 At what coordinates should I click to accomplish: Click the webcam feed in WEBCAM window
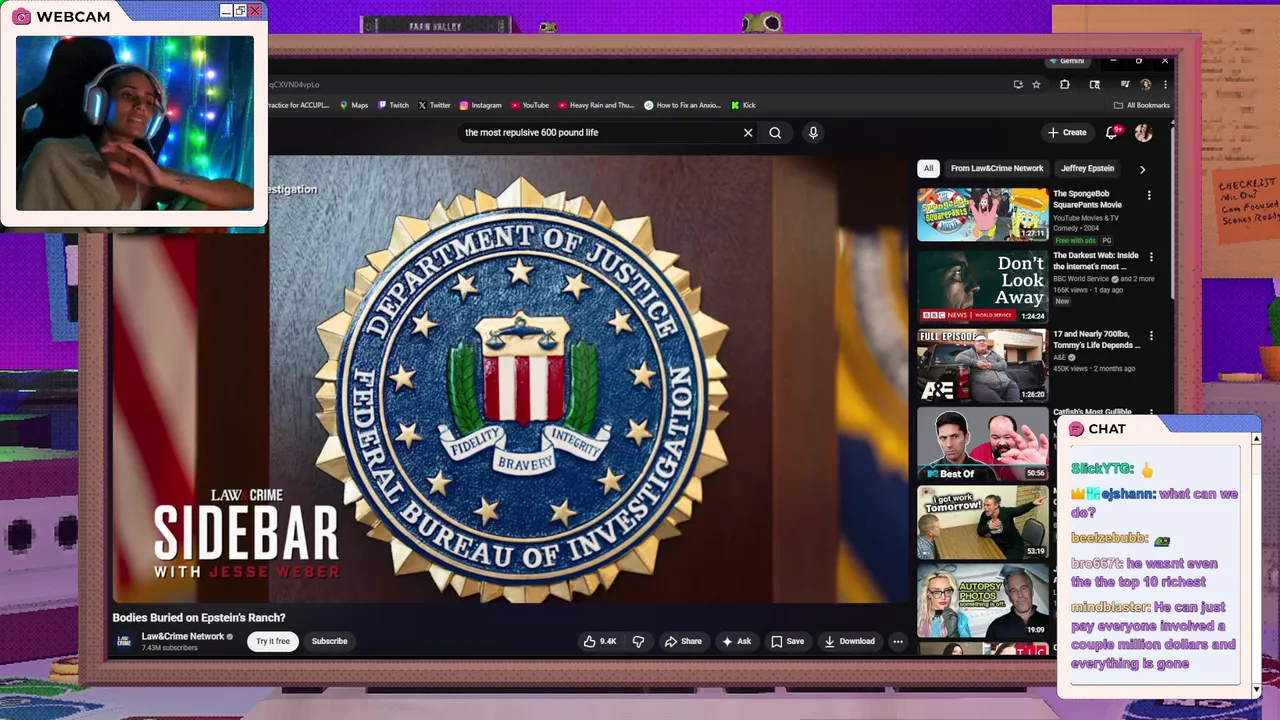coord(135,123)
